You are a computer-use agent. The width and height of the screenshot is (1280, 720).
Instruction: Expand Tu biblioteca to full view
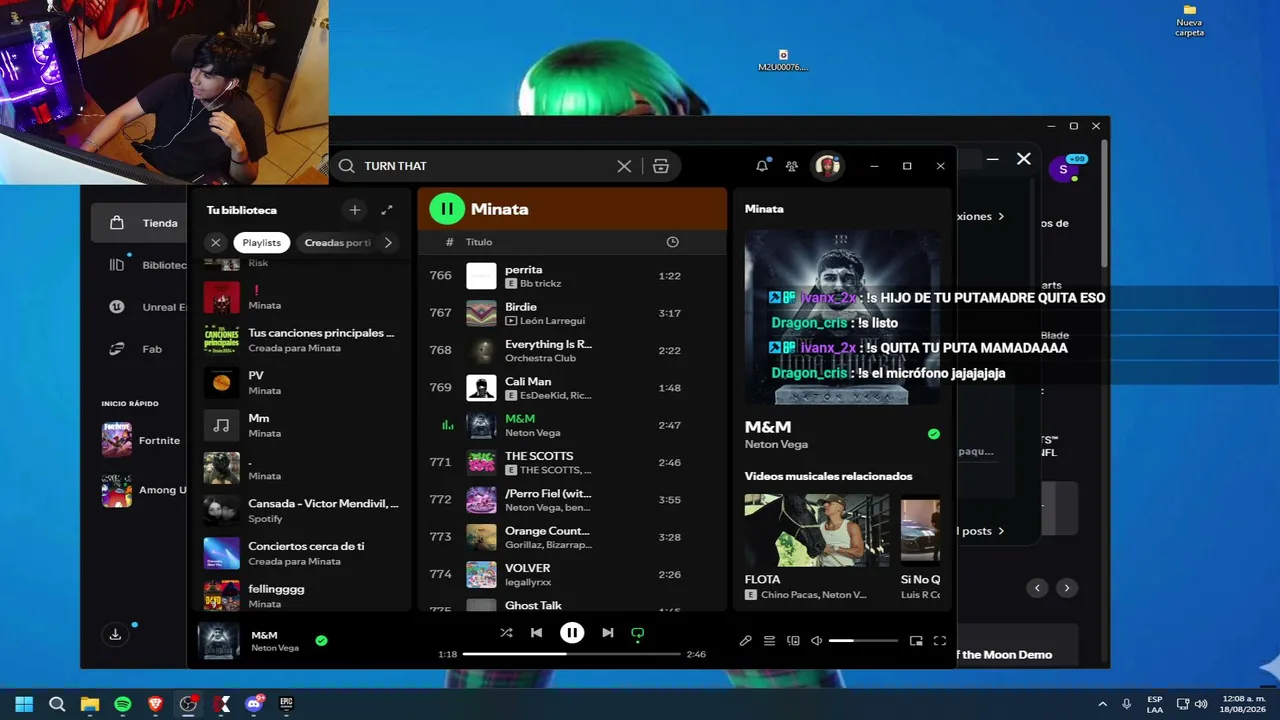coord(387,210)
